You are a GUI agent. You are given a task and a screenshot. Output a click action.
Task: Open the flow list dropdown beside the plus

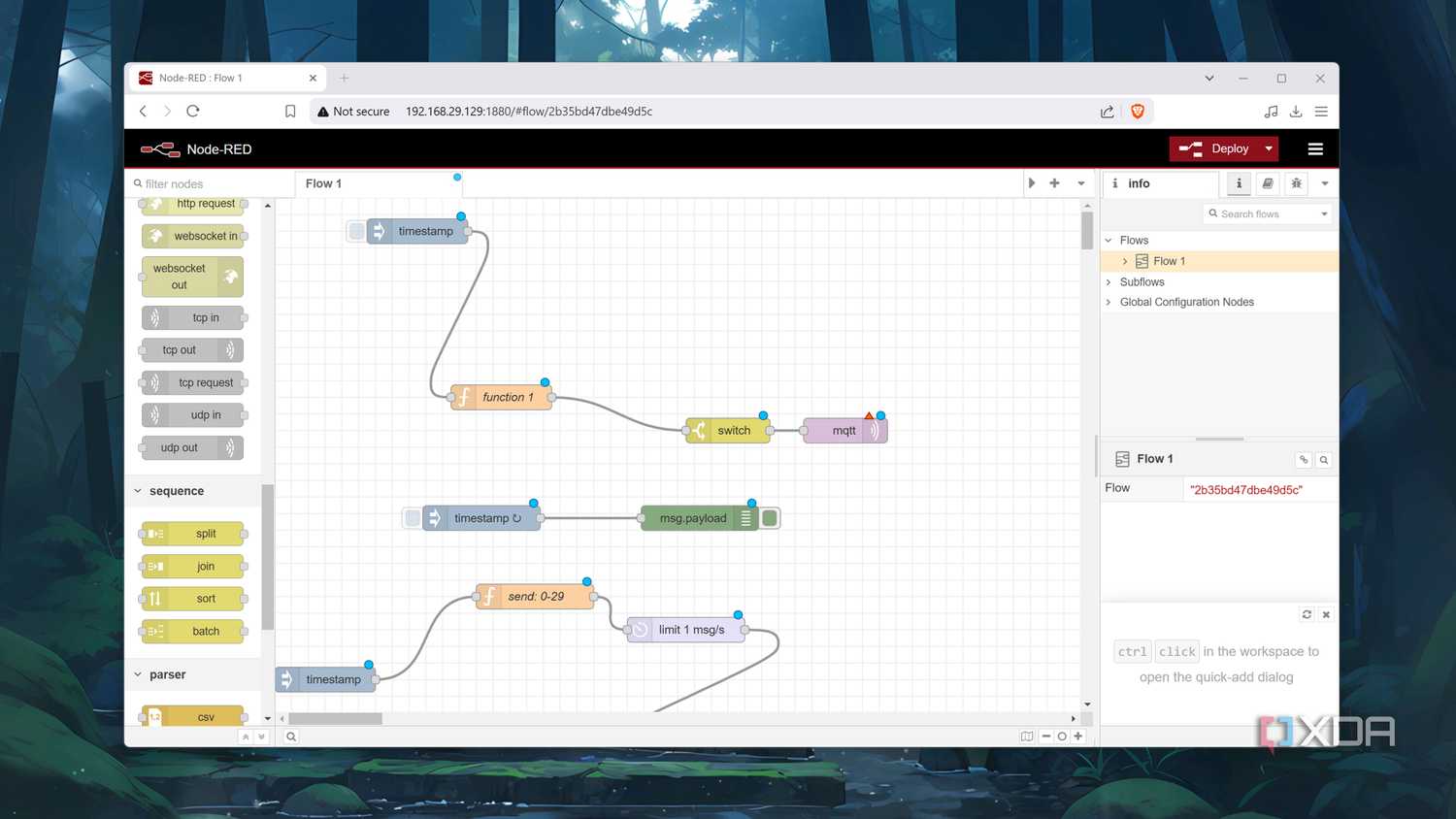click(1080, 183)
